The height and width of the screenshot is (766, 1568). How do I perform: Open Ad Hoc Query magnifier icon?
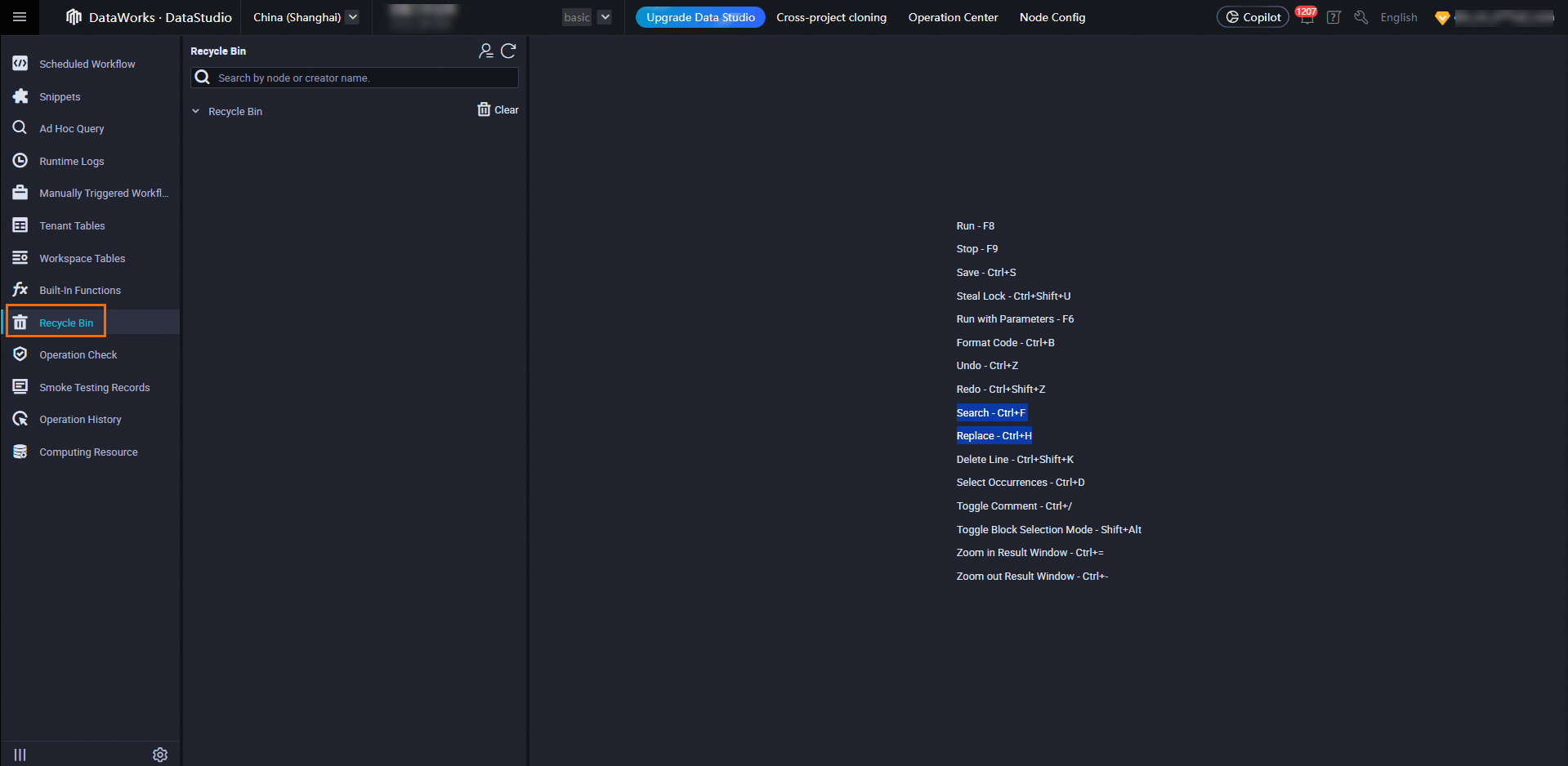pyautogui.click(x=20, y=128)
